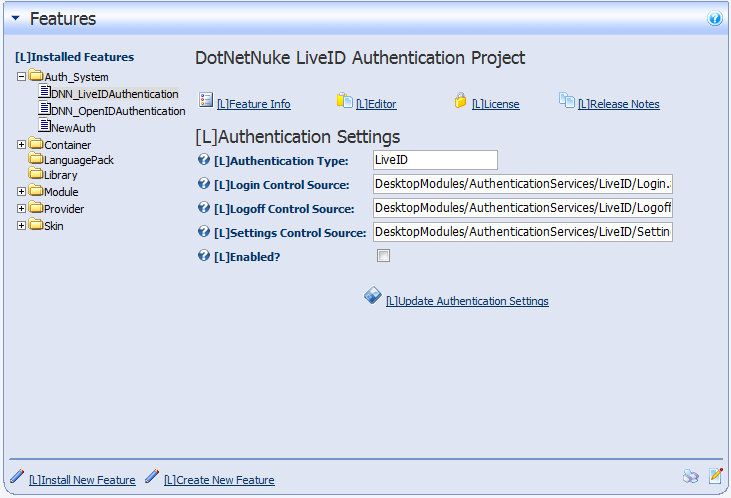Viewport: 731px width, 498px height.
Task: Click the NewAuth document icon
Action: click(44, 125)
